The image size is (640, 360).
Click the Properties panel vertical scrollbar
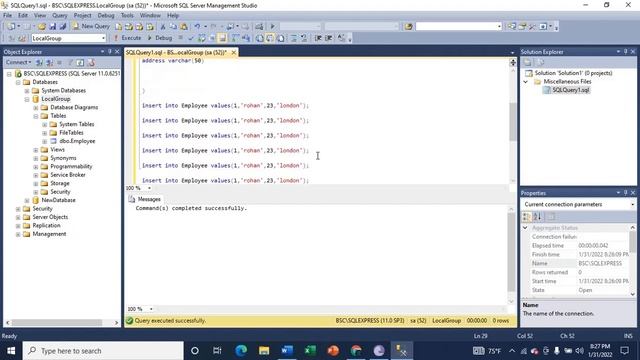(x=633, y=241)
